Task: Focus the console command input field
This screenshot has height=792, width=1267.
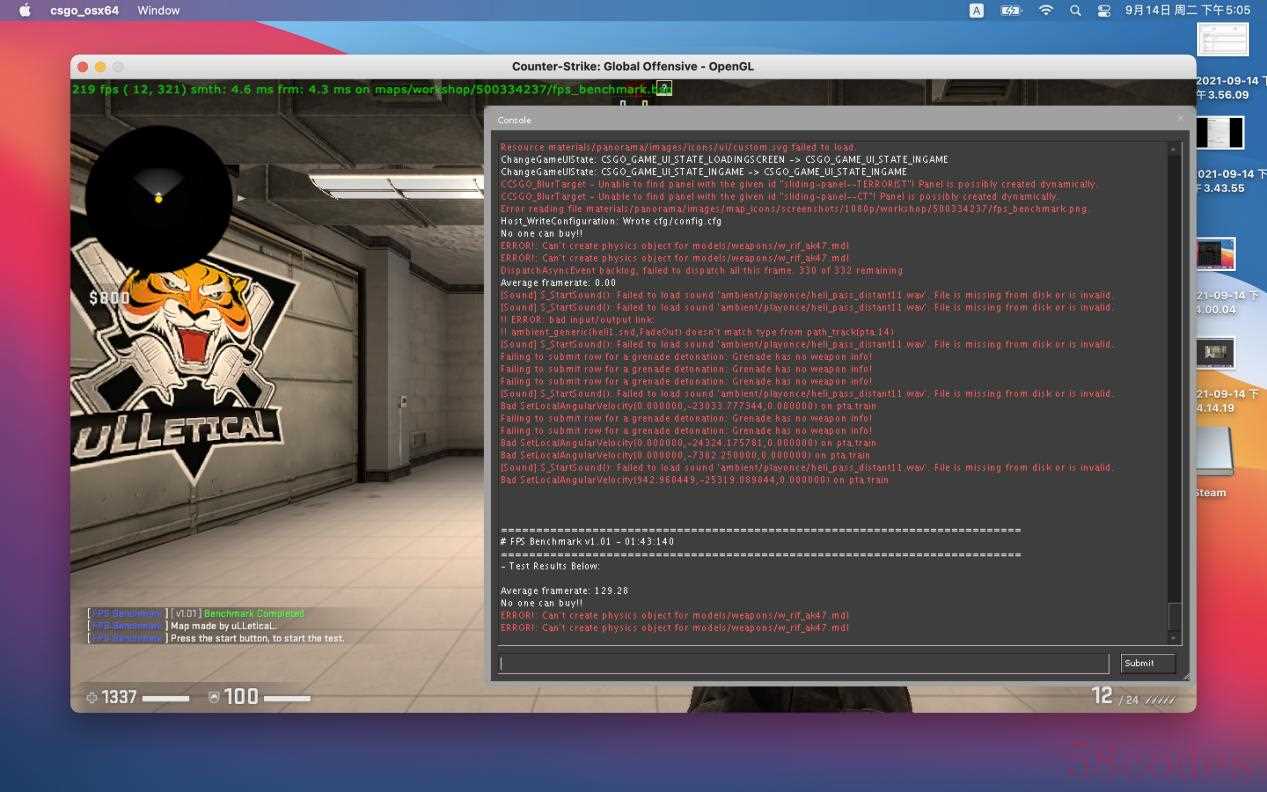Action: 804,663
